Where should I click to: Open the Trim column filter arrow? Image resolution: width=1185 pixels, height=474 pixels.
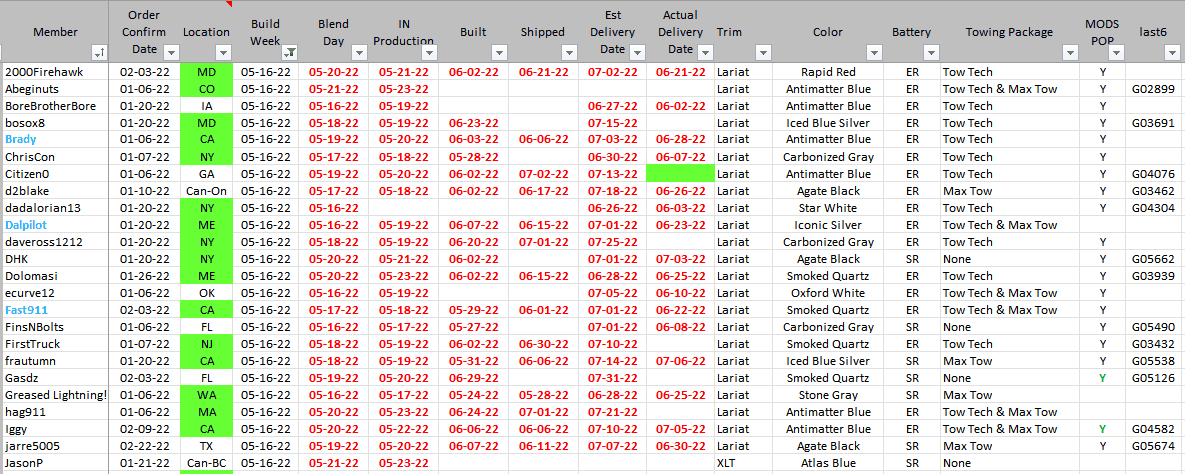tap(763, 52)
